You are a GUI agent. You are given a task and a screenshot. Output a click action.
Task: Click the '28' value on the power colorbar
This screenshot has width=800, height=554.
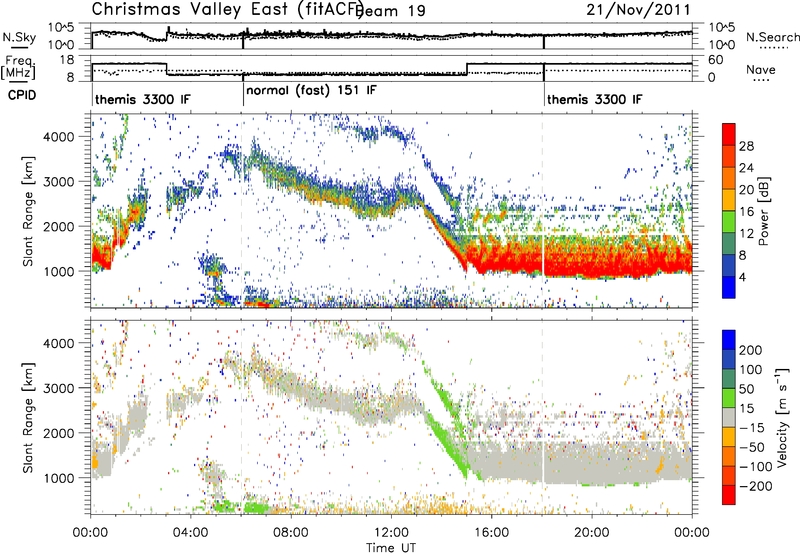coord(746,146)
